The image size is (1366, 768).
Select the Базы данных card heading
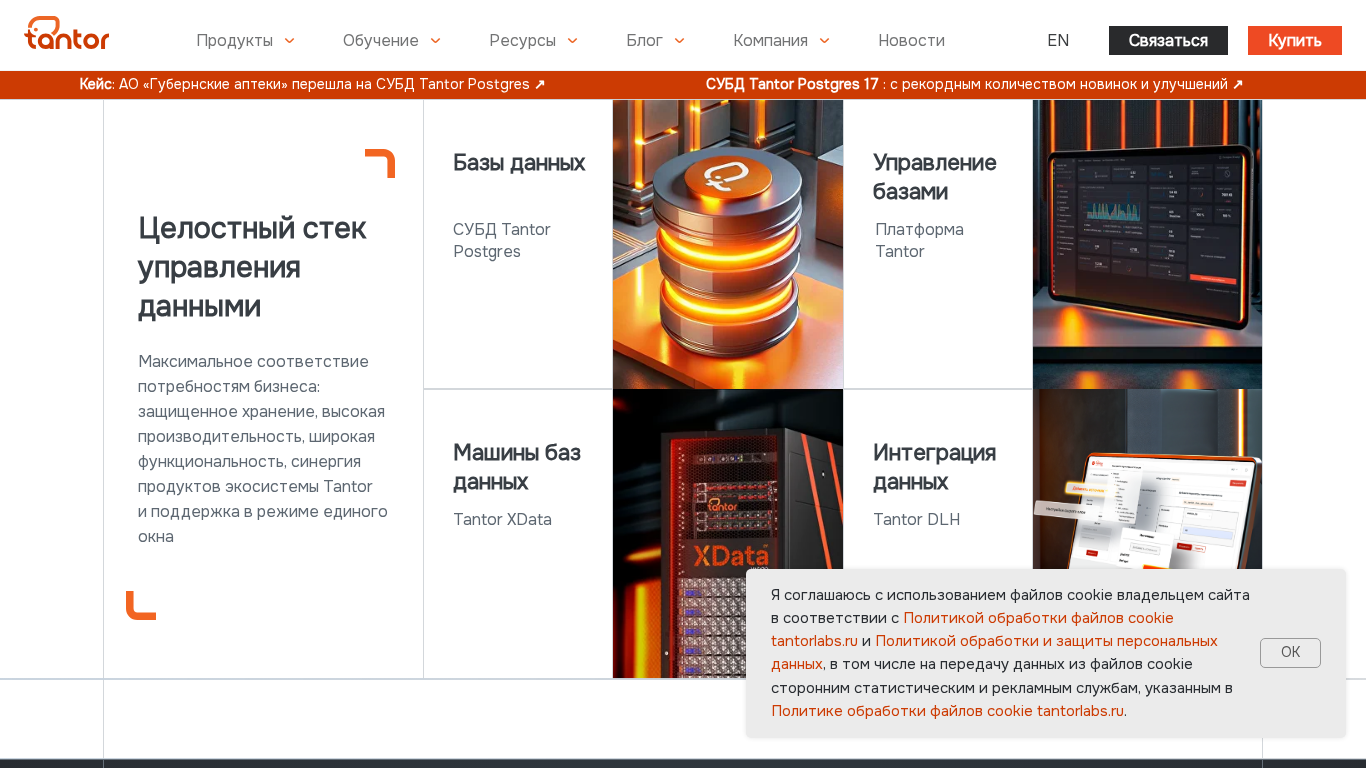[519, 162]
